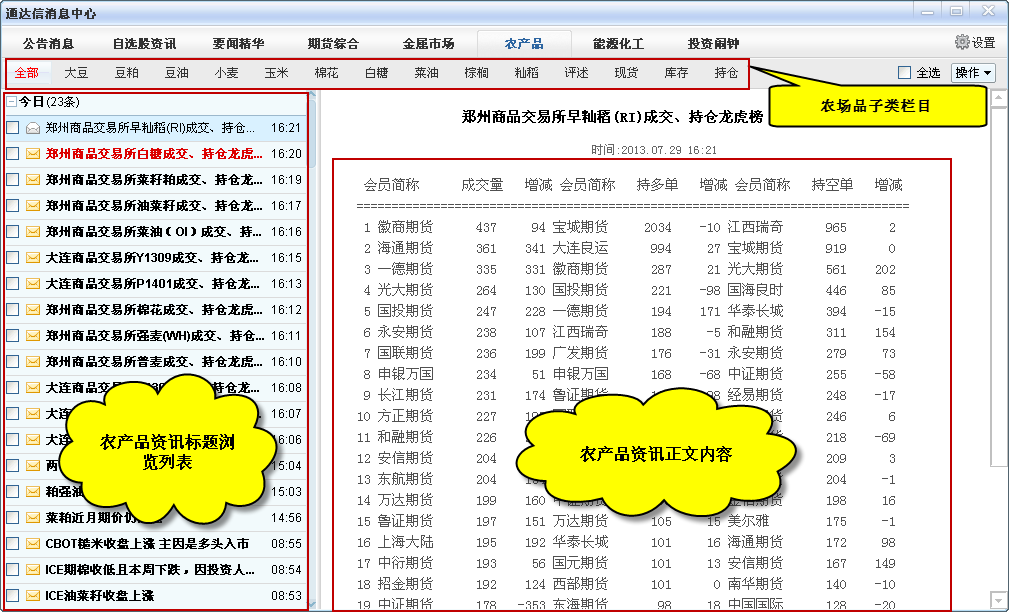Open the 操作 dropdown menu

pos(973,73)
